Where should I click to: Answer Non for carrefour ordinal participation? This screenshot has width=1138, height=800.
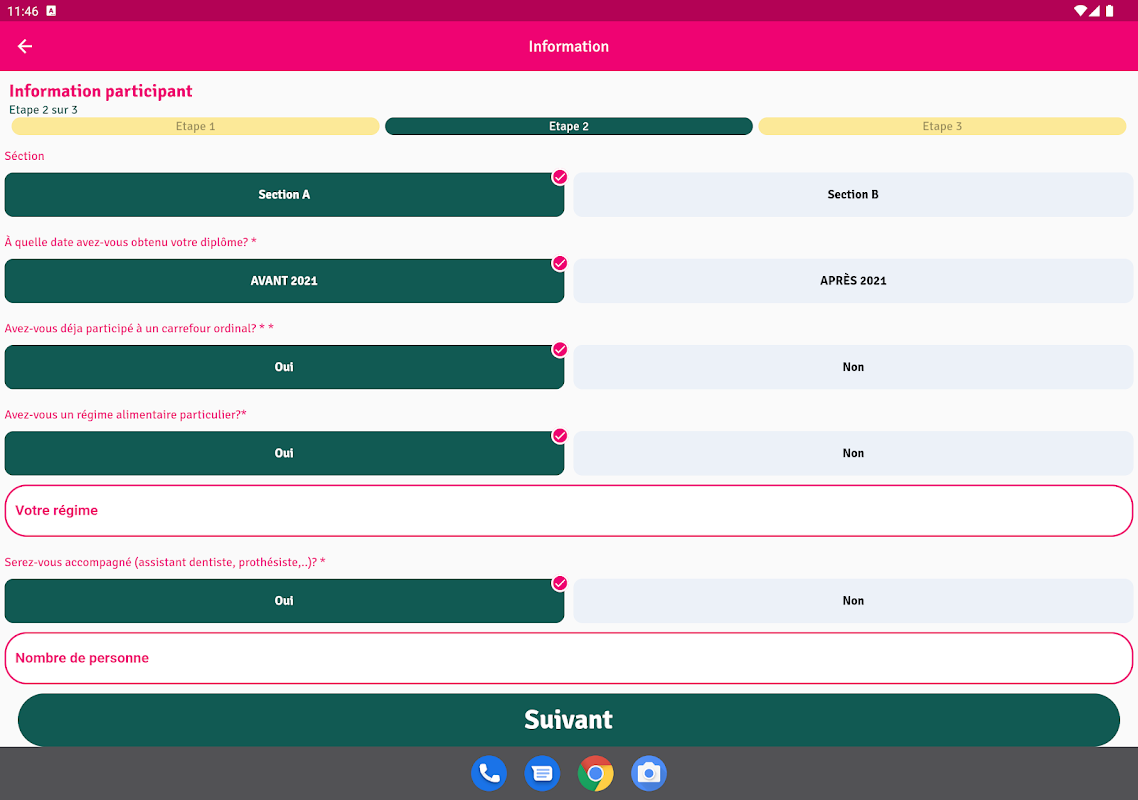pos(853,367)
